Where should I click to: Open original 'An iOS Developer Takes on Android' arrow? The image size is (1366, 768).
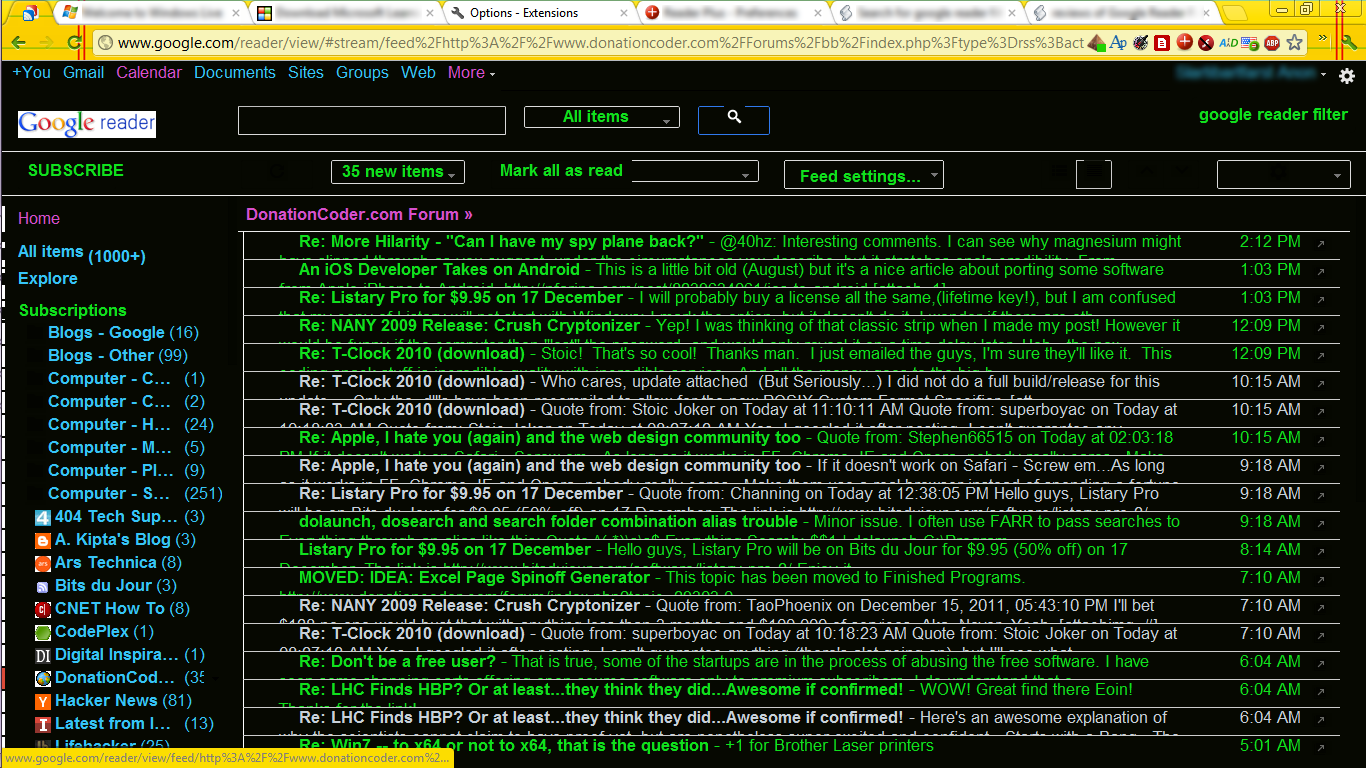[x=1320, y=272]
